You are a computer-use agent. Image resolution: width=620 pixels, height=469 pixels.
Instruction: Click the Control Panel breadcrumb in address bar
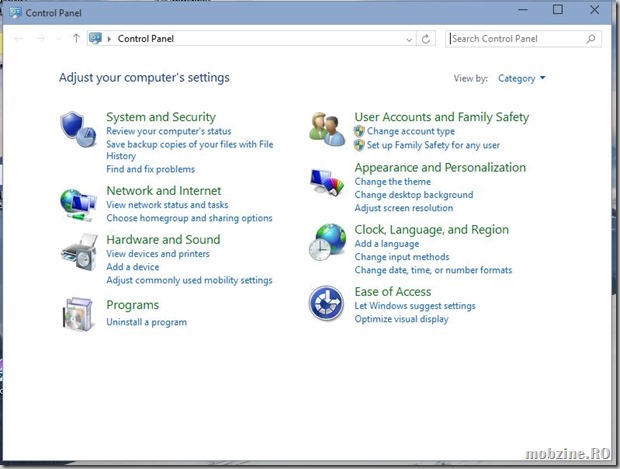pos(146,39)
